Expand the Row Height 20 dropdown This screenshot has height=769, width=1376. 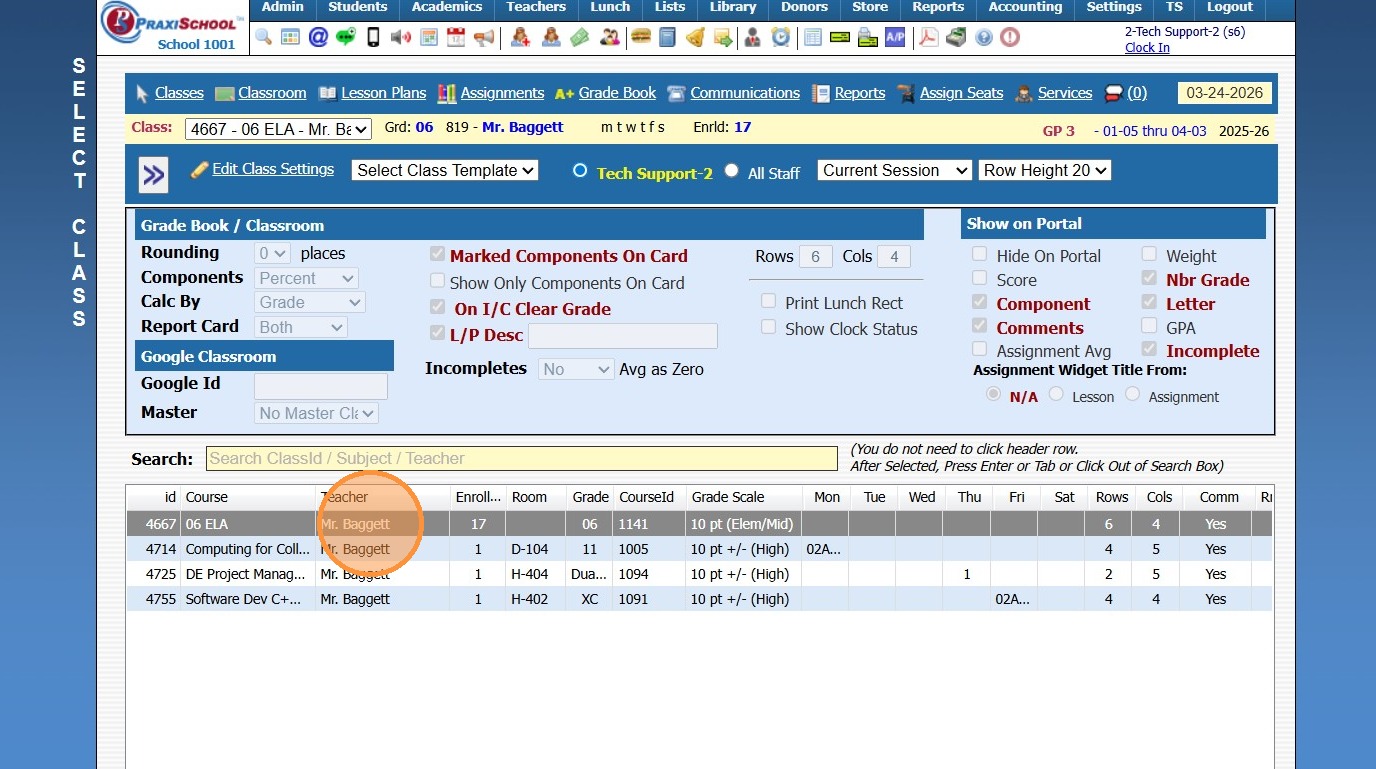pyautogui.click(x=1045, y=171)
